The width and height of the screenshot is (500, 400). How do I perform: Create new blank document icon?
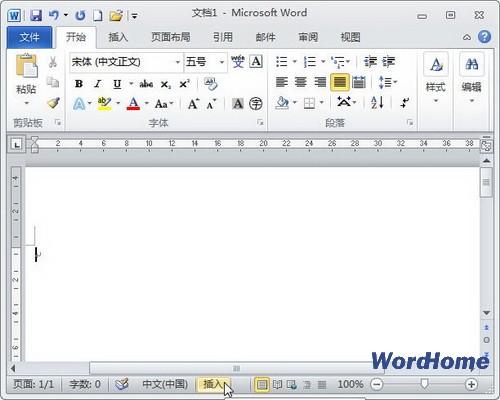(x=97, y=16)
